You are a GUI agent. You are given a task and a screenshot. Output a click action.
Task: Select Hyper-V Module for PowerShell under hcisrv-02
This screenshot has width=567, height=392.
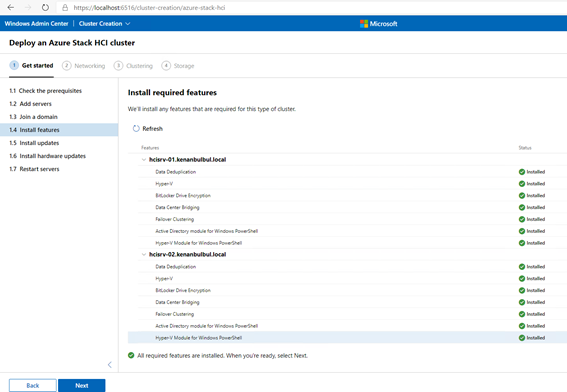click(347, 338)
